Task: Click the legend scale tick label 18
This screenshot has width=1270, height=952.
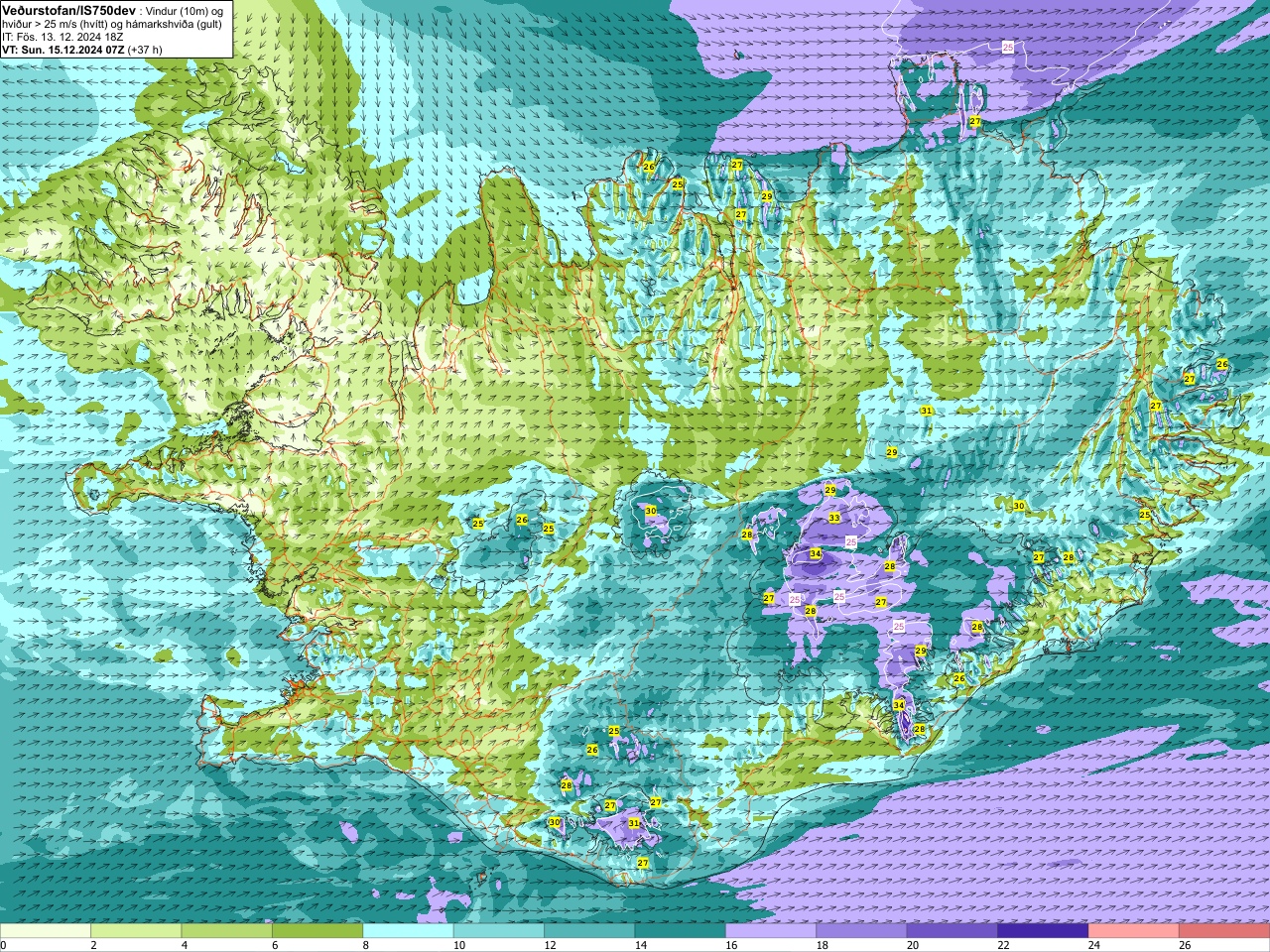Action: (x=822, y=946)
